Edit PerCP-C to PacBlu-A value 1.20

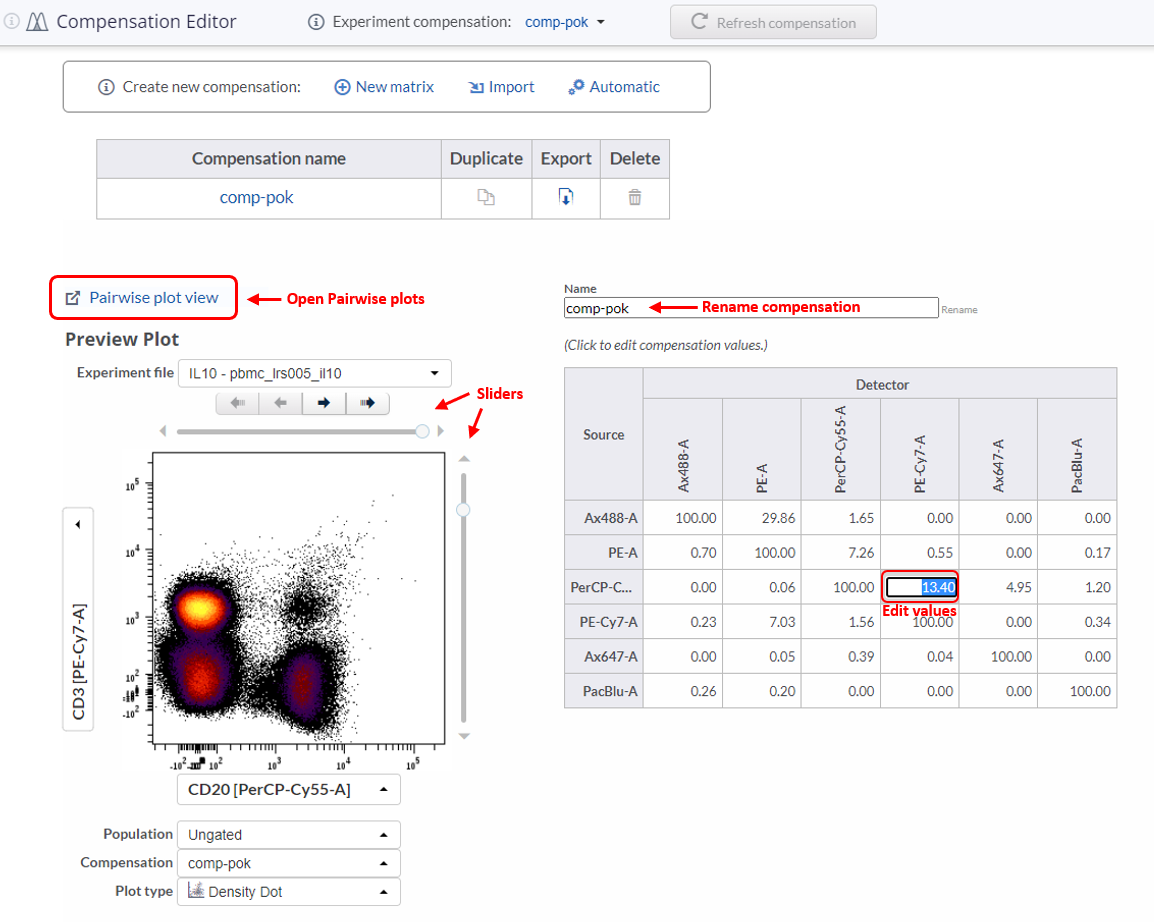pos(1077,587)
